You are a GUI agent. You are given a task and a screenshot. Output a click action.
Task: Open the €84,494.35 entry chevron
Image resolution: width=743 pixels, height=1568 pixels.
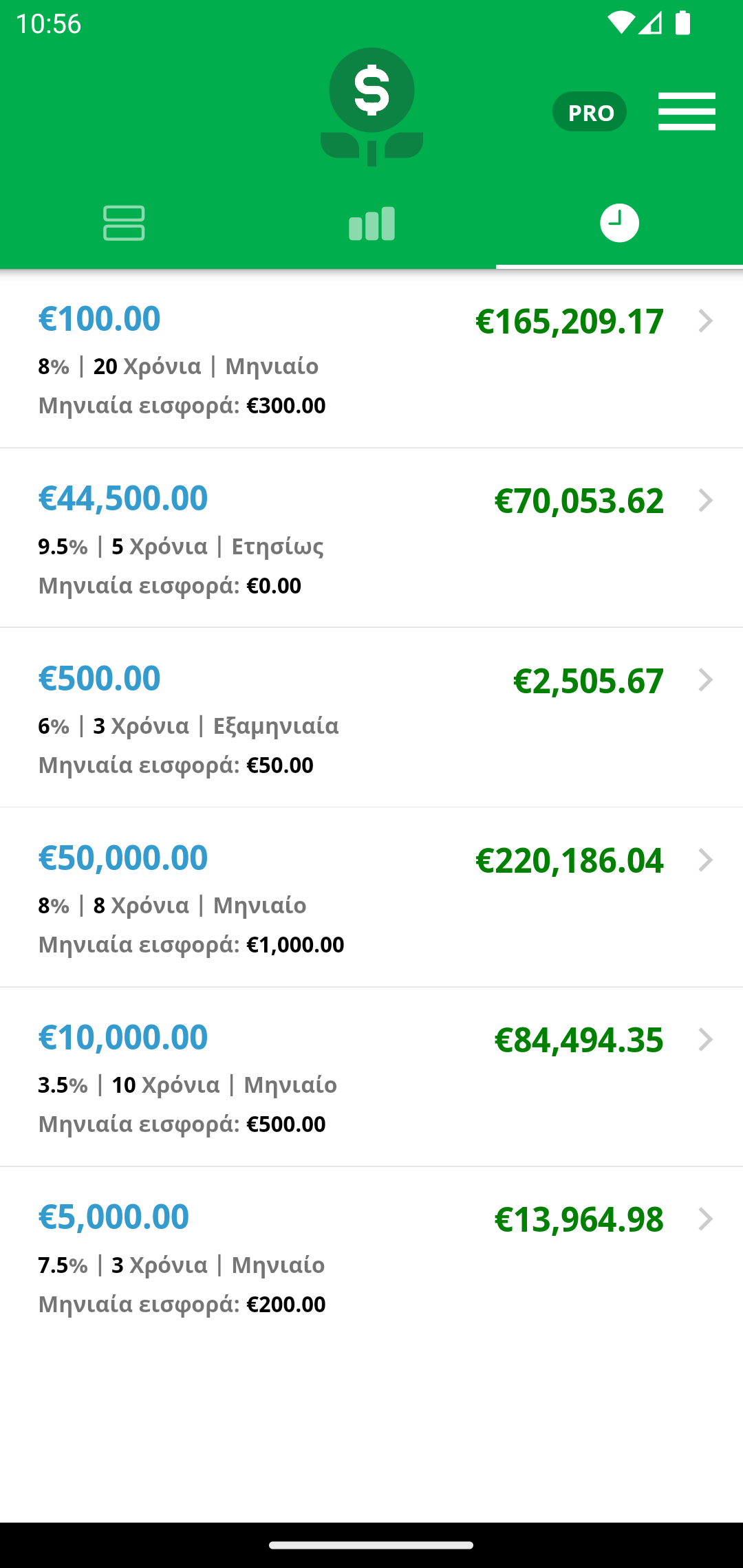point(705,1039)
